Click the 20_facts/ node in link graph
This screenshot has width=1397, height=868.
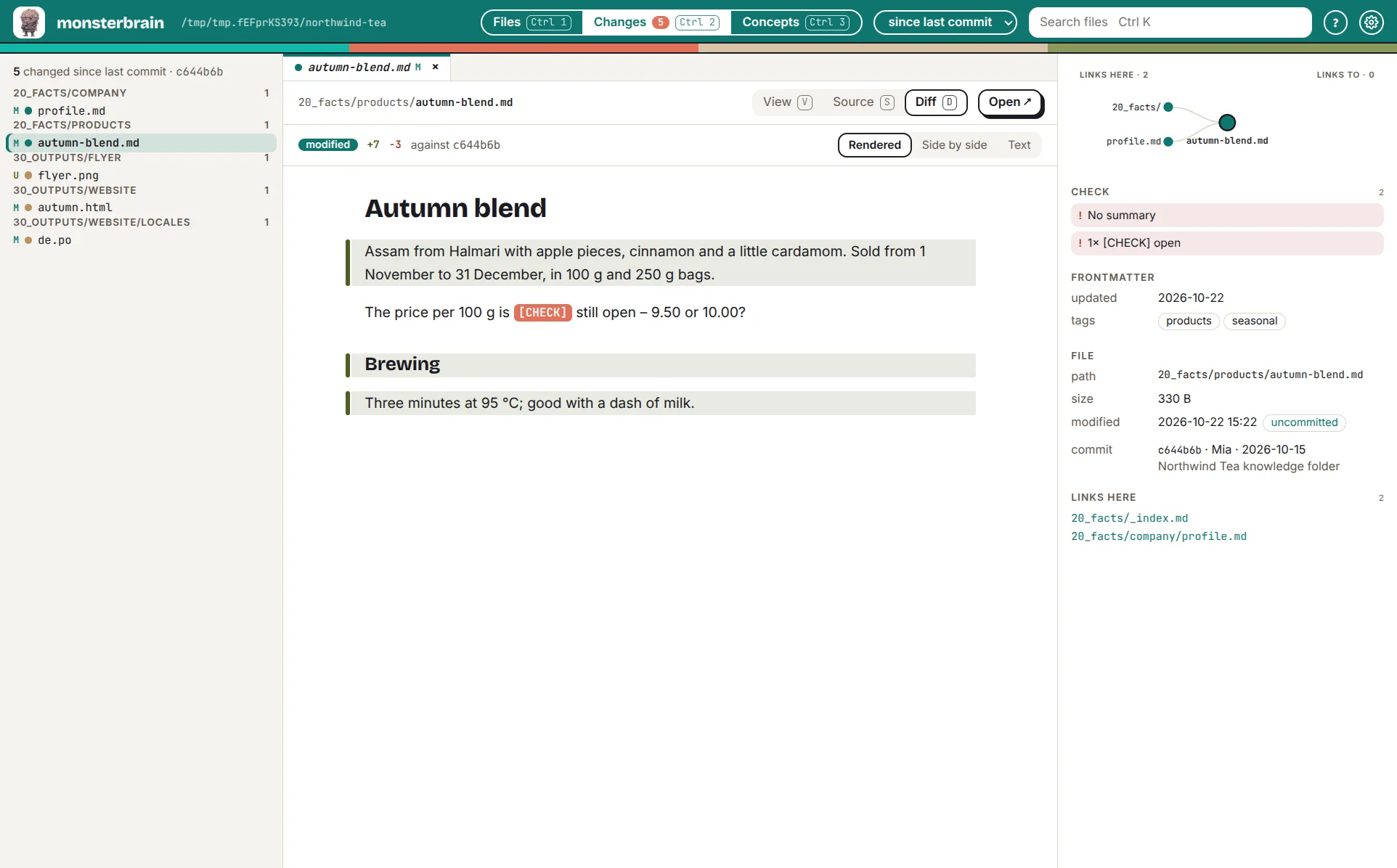pyautogui.click(x=1168, y=107)
